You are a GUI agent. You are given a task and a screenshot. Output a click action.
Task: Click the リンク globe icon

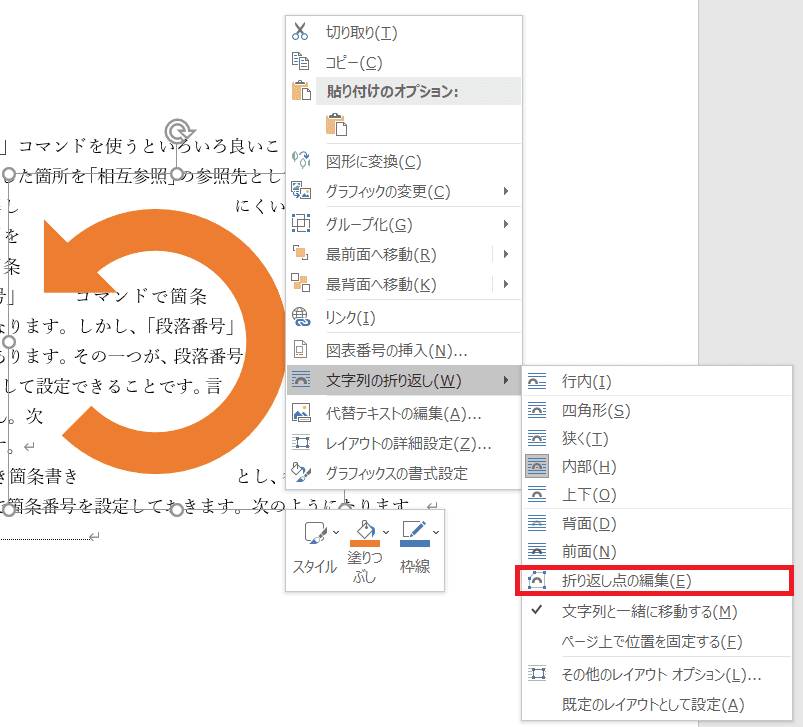coord(301,317)
